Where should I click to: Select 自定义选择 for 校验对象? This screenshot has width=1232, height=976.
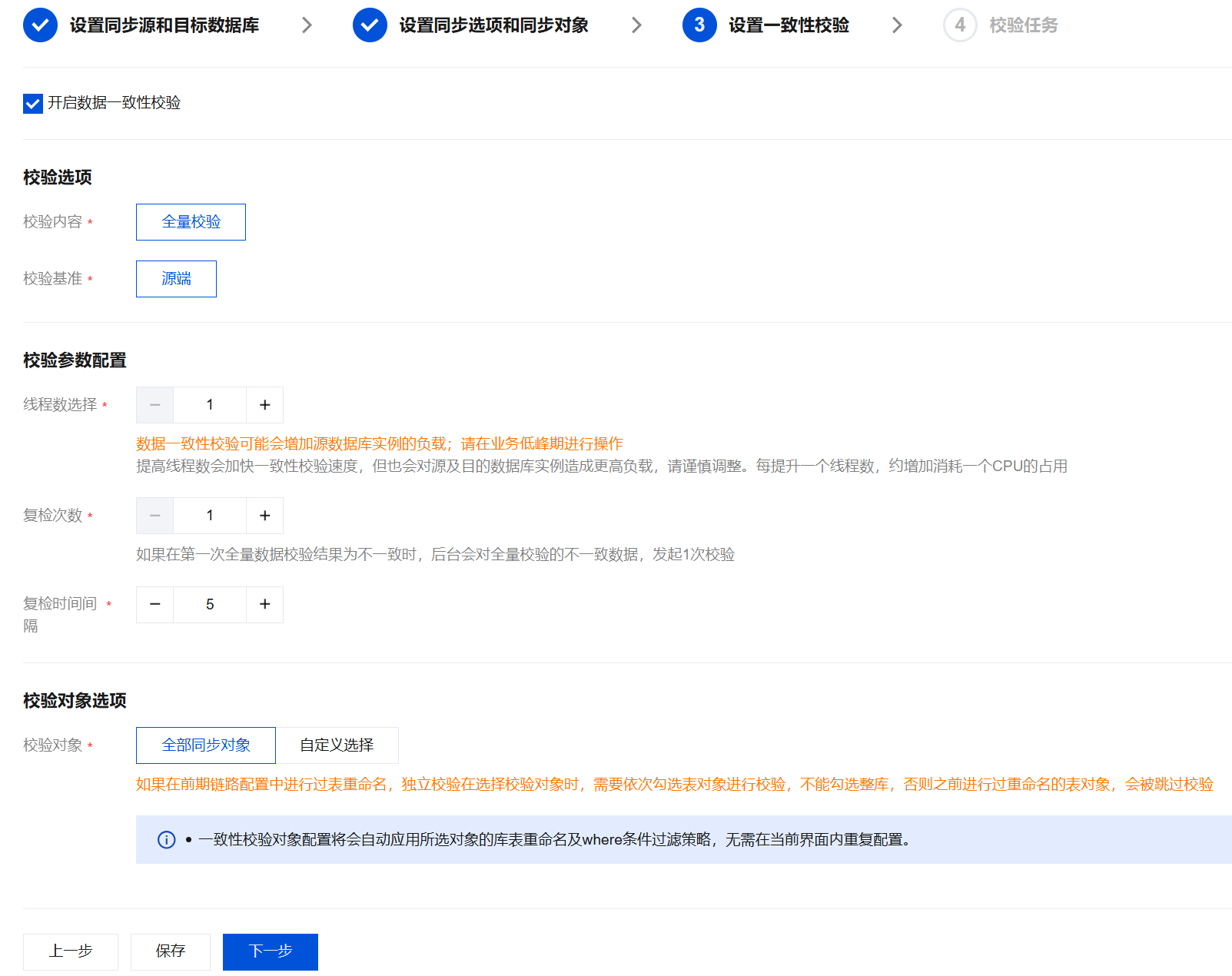pyautogui.click(x=337, y=745)
